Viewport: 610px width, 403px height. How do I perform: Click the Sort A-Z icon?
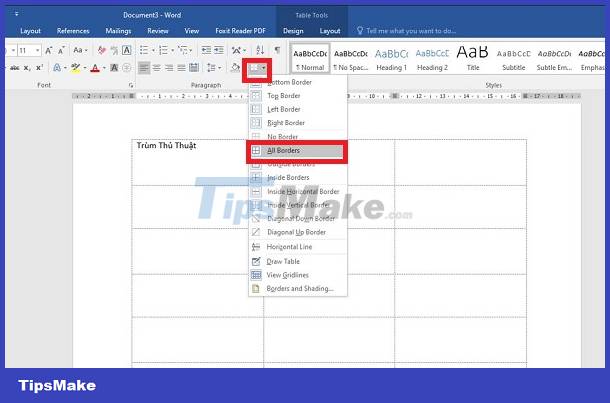coord(260,50)
